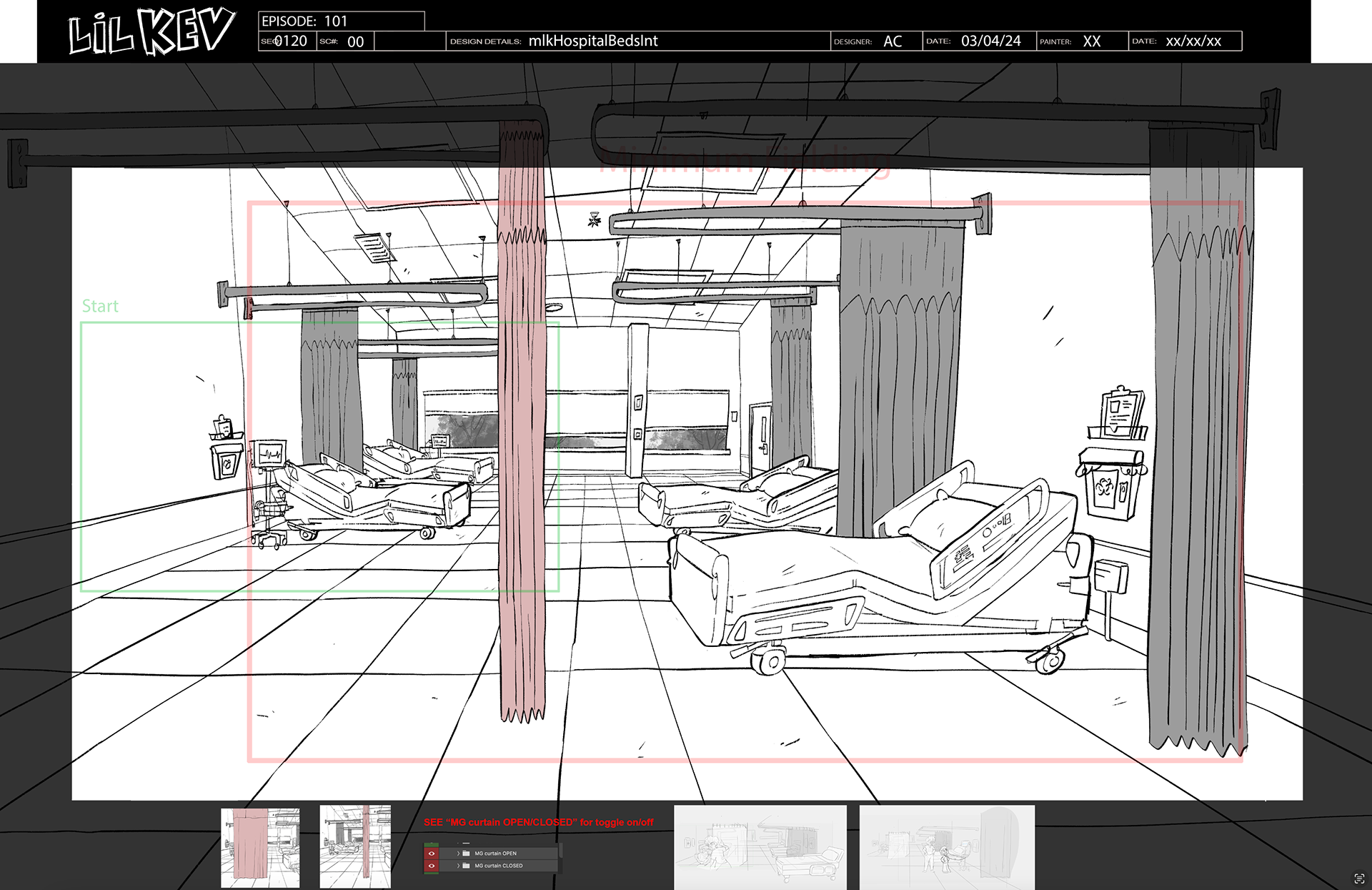Click the green Start frame label
Viewport: 1372px width, 890px height.
(x=100, y=307)
